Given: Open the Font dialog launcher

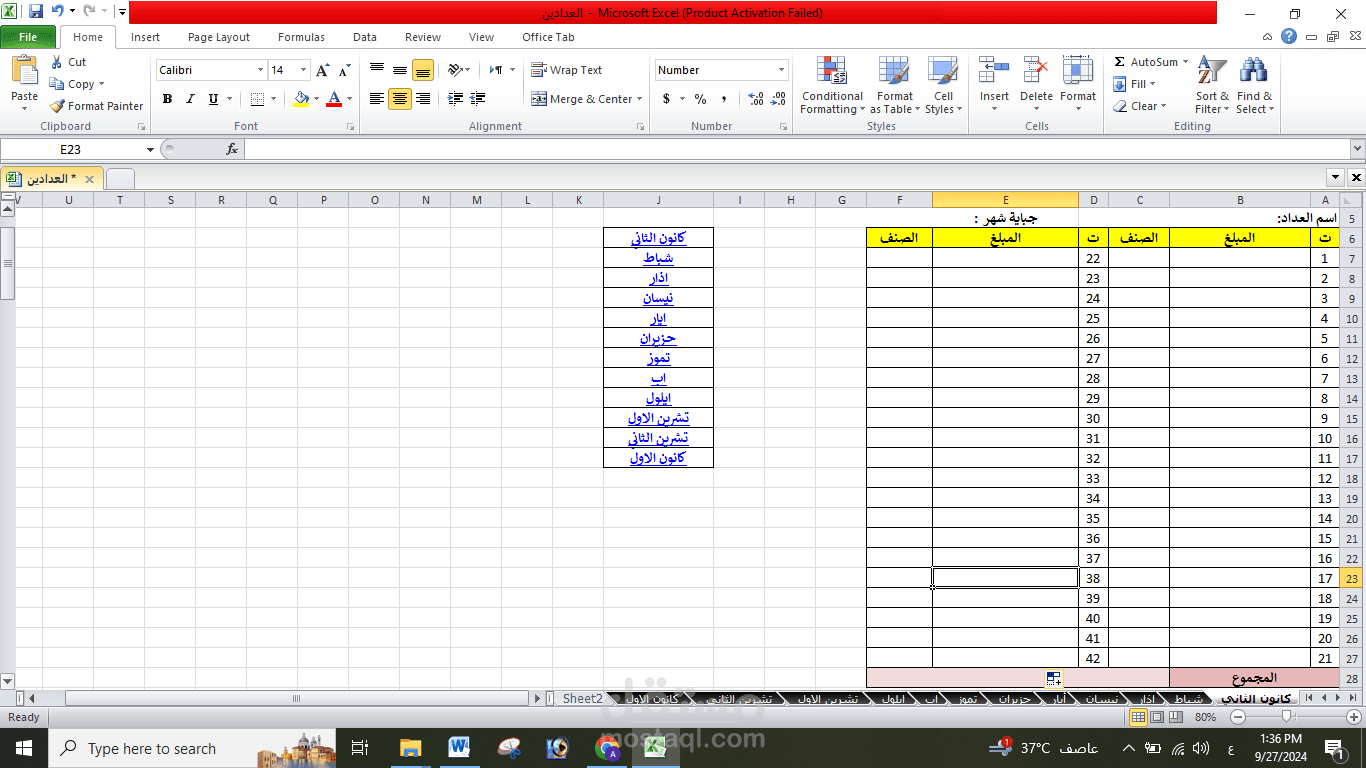Looking at the screenshot, I should tap(350, 127).
